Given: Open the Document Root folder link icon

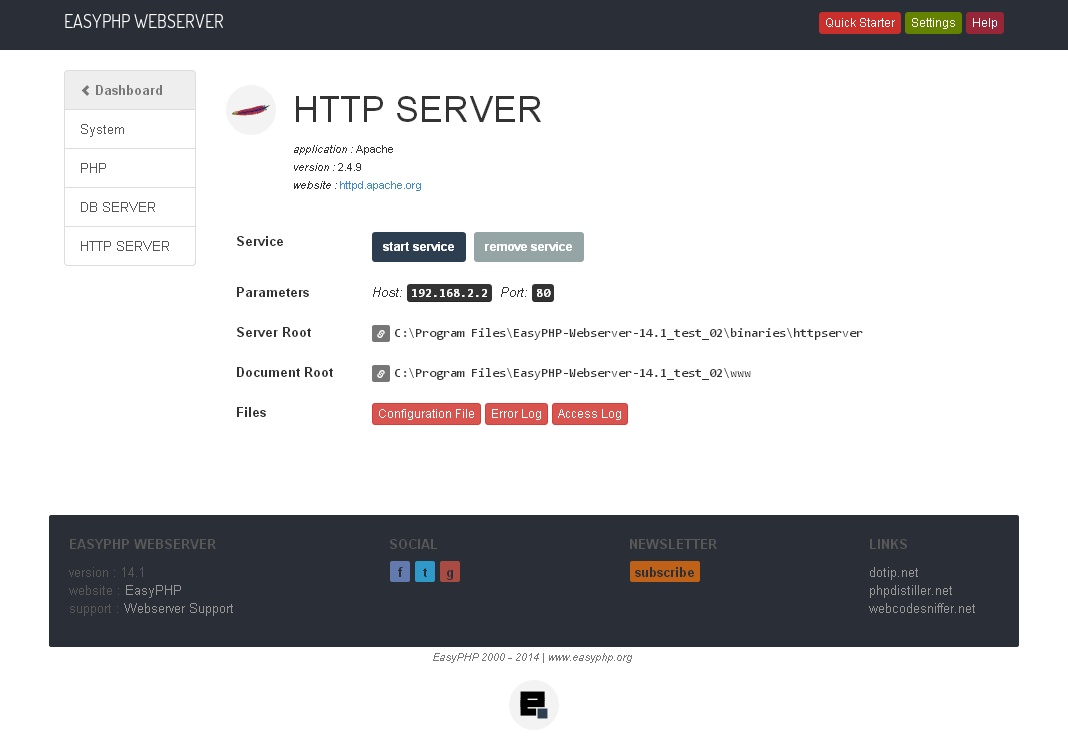Looking at the screenshot, I should 381,373.
